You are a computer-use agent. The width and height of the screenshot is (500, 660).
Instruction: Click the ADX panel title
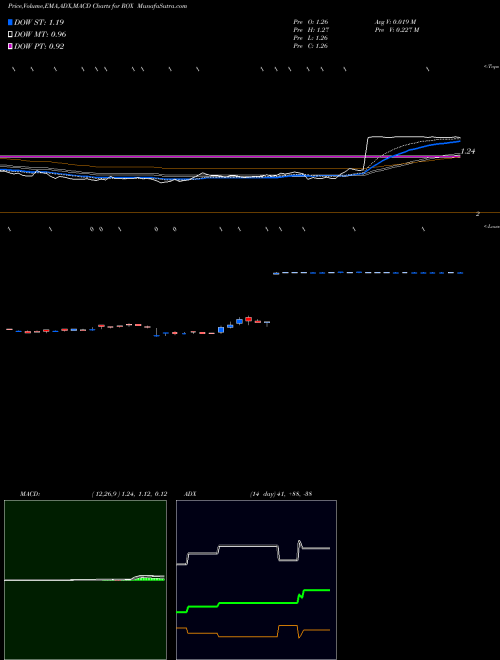190,494
